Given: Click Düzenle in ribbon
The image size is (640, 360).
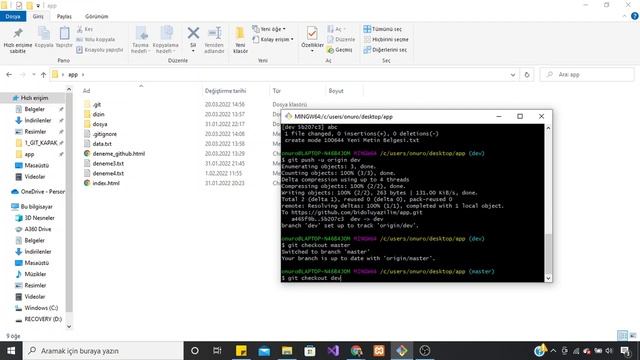Looking at the screenshot, I should (341, 40).
